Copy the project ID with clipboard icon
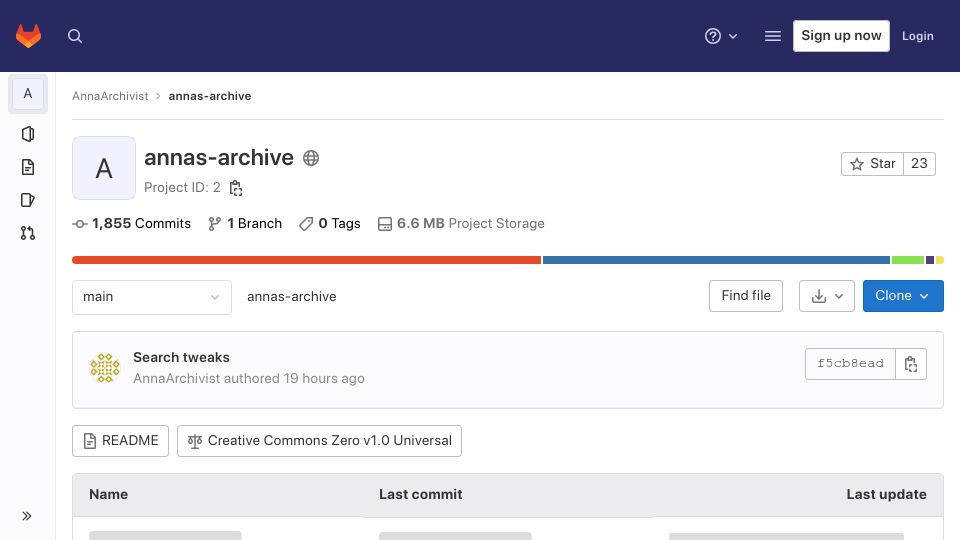Viewport: 960px width, 540px height. 236,188
